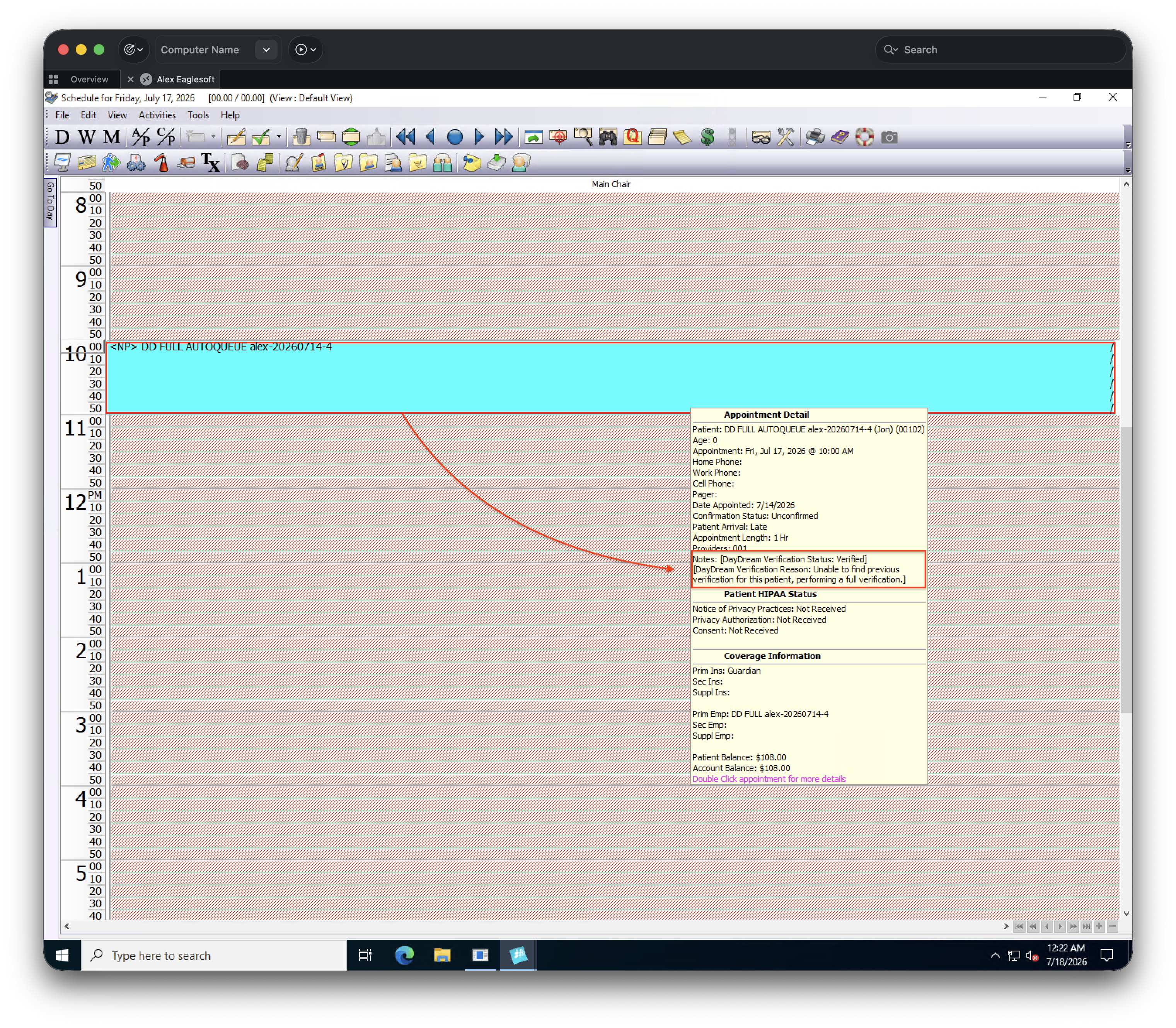Open the printer icon in the toolbar
The width and height of the screenshot is (1176, 1028).
[814, 137]
